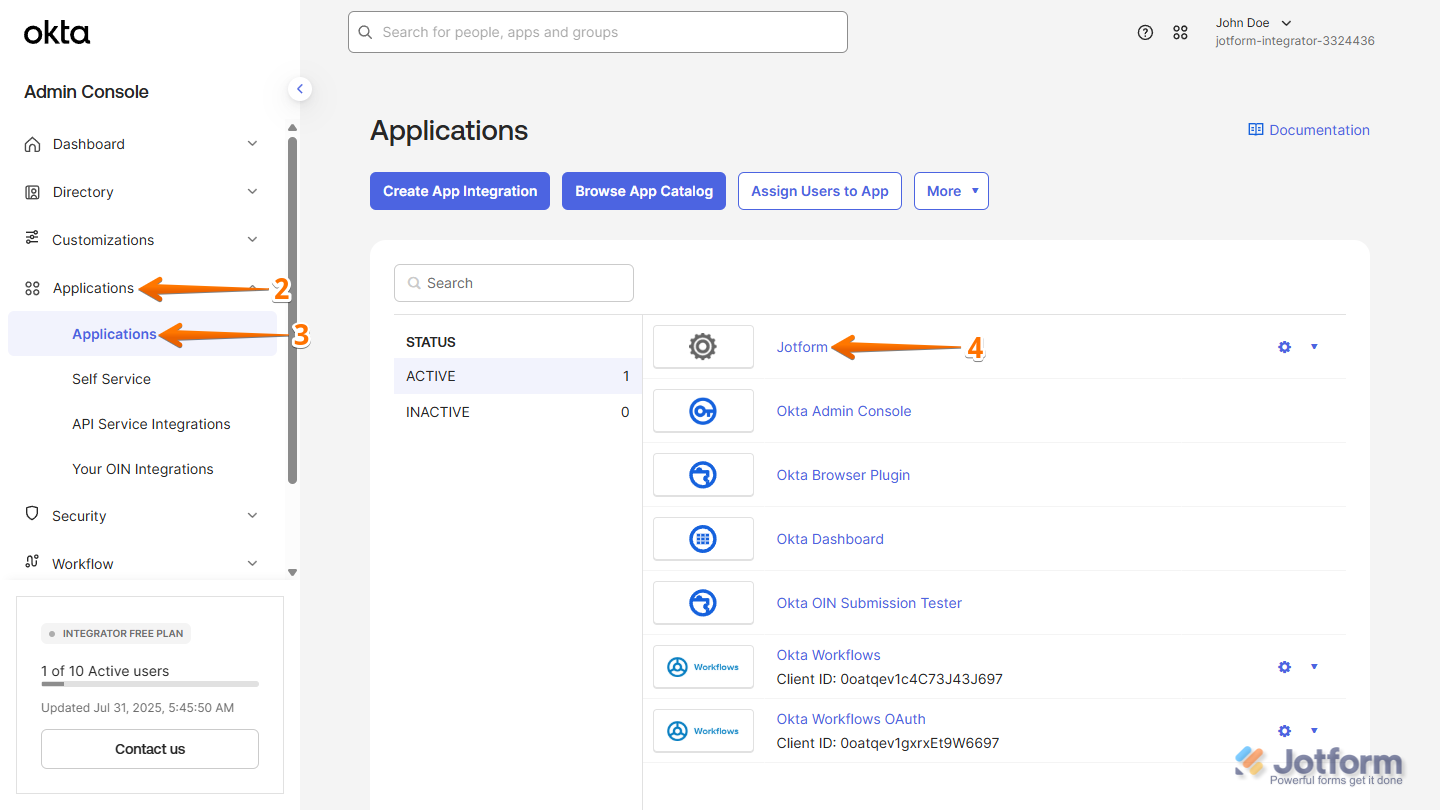Expand the Security menu chevron
The height and width of the screenshot is (810, 1440).
click(252, 515)
